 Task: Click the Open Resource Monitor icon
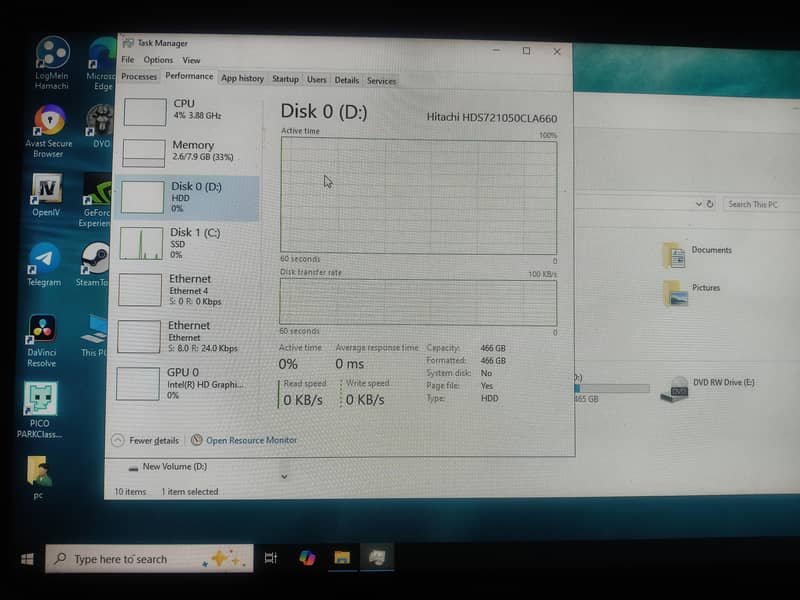pyautogui.click(x=196, y=440)
